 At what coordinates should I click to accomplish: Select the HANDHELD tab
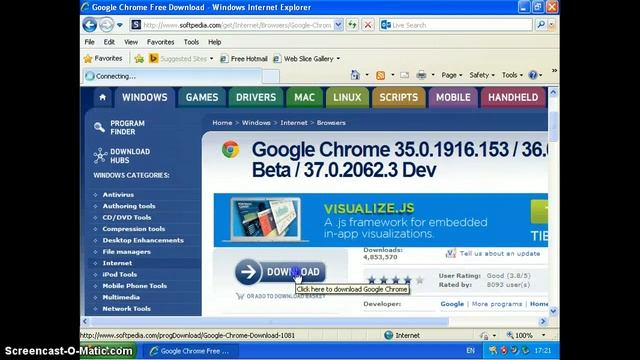(x=513, y=98)
